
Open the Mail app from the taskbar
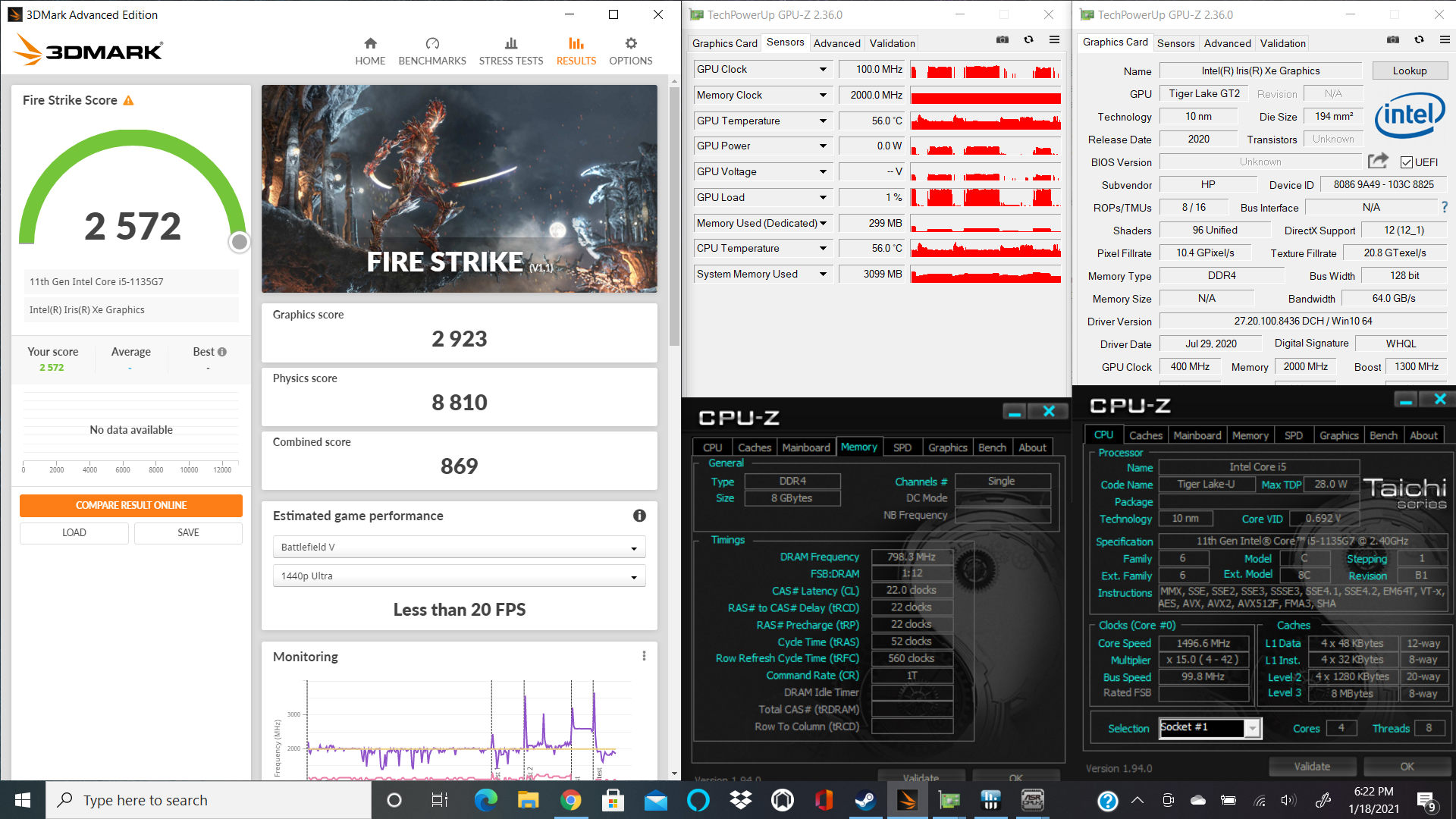point(655,800)
